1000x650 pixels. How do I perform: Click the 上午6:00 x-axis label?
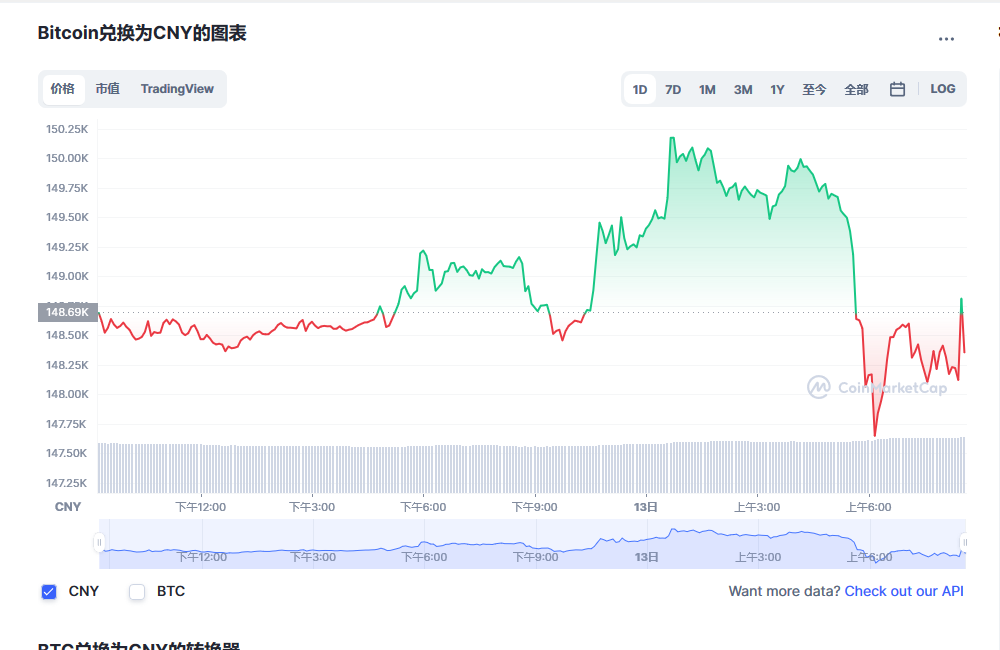(x=869, y=507)
